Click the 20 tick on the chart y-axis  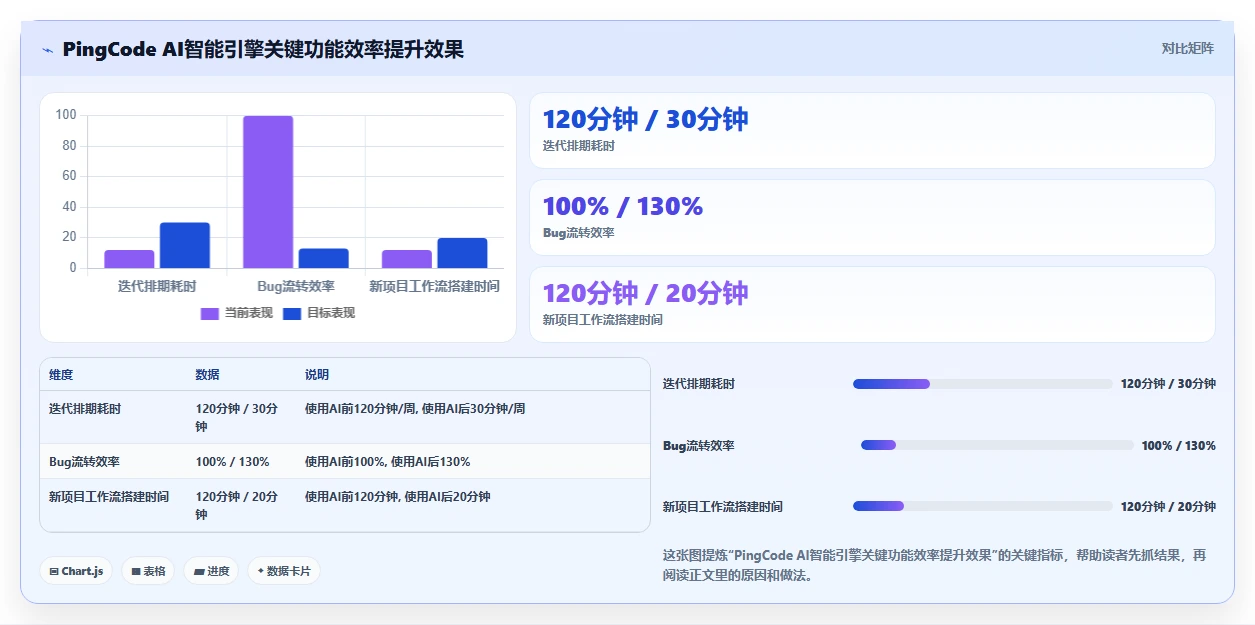coord(69,237)
